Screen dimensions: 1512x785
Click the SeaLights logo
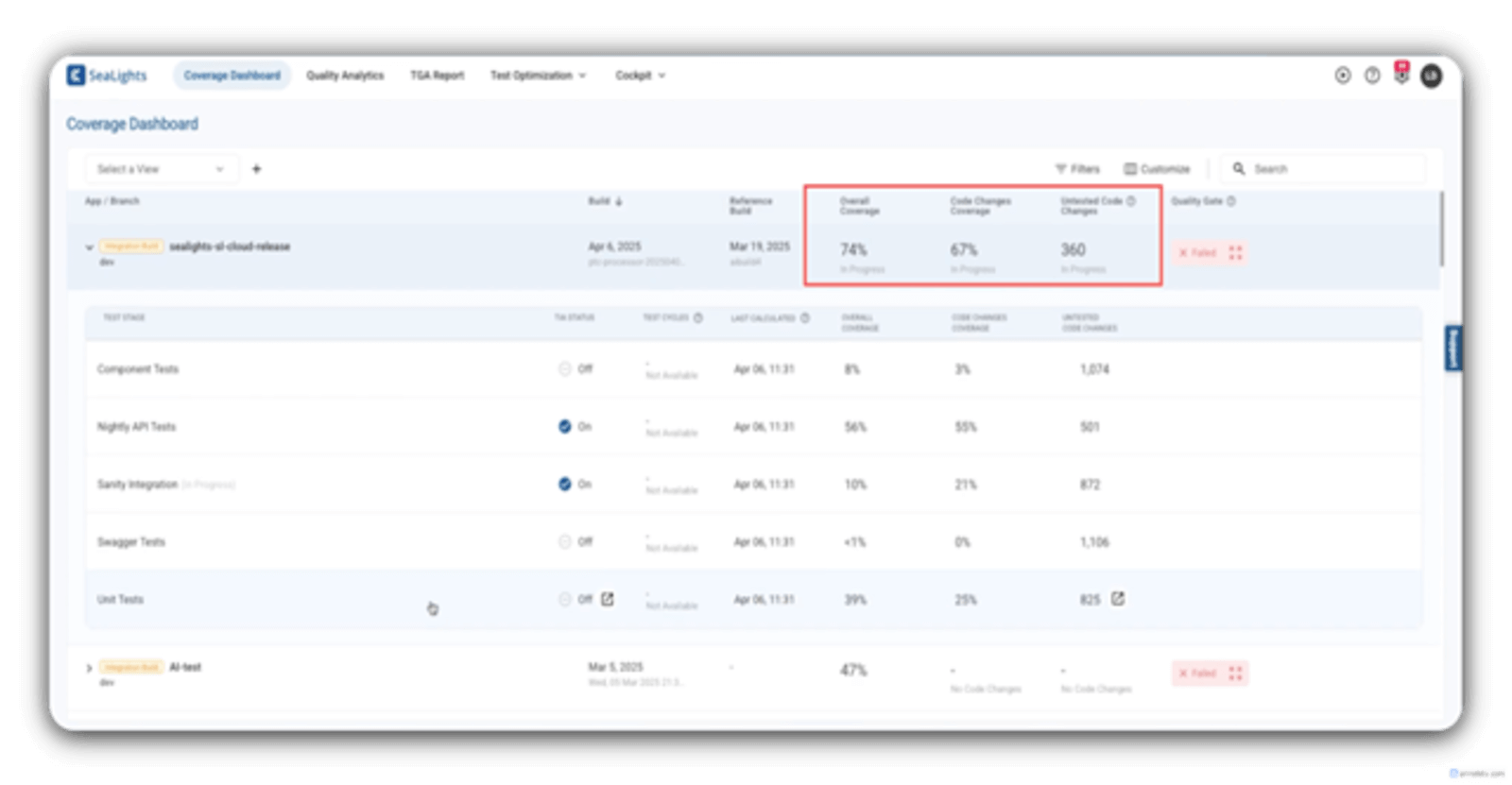[x=107, y=76]
